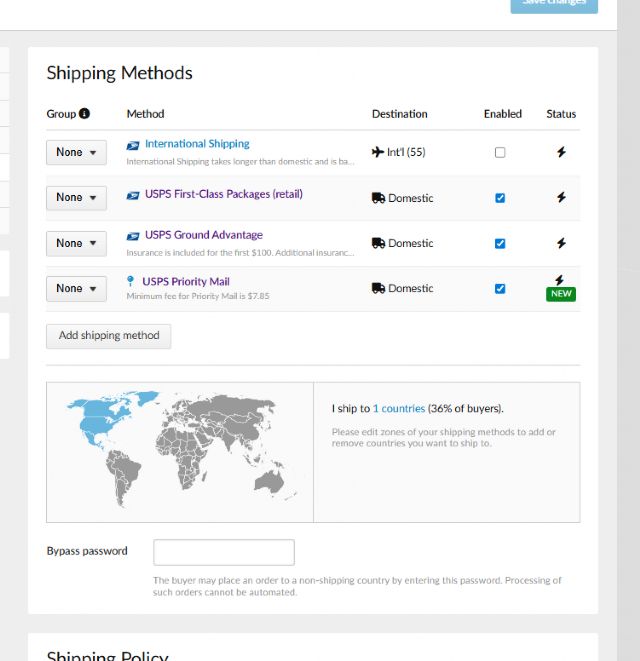Expand Group dropdown for USPS Ground Advantage
The height and width of the screenshot is (661, 640).
pyautogui.click(x=76, y=243)
